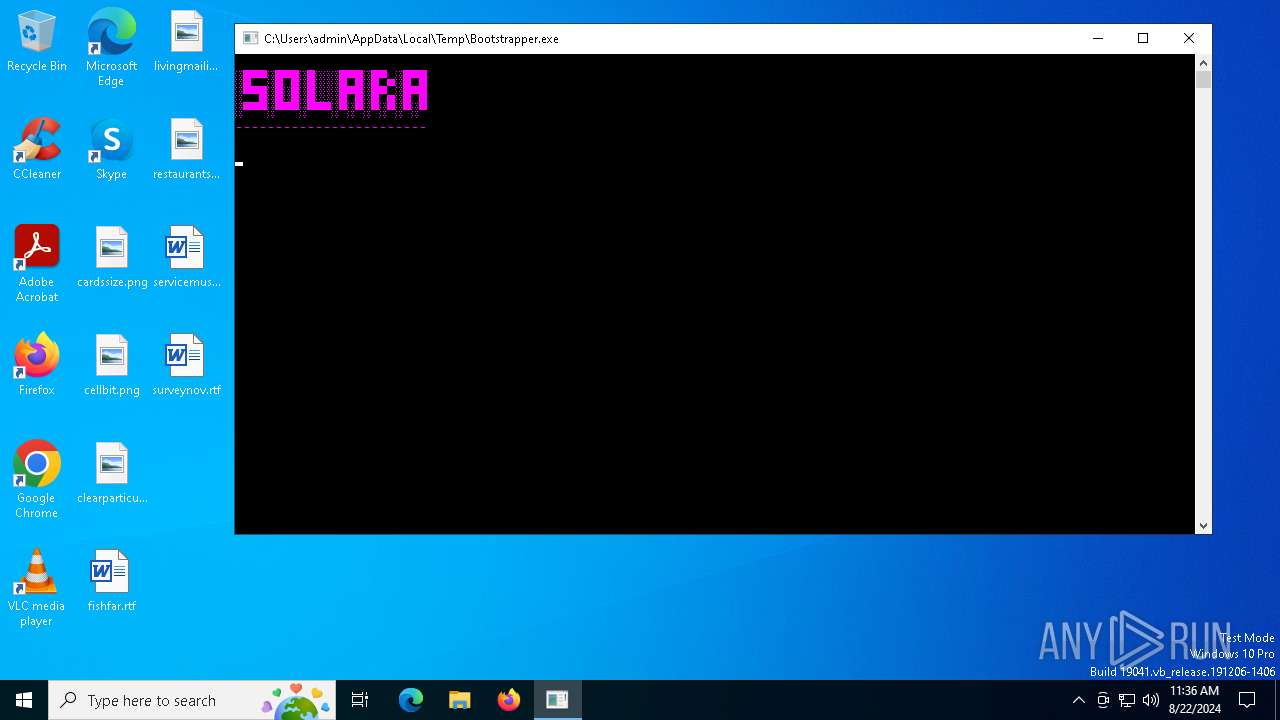
Task: Open network status tray icon
Action: (x=1127, y=700)
